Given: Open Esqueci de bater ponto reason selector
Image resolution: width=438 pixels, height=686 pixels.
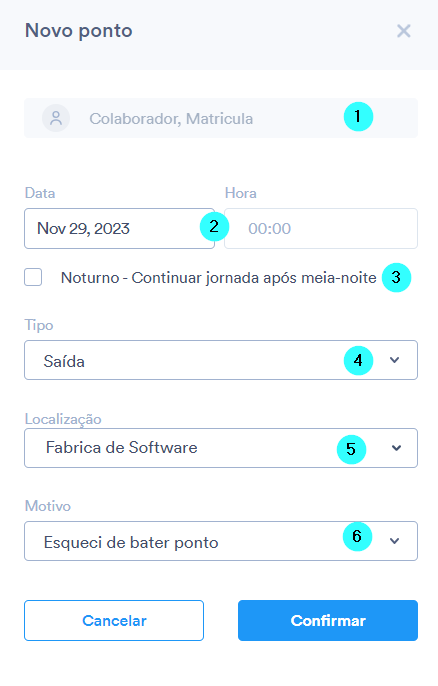Looking at the screenshot, I should click(221, 541).
